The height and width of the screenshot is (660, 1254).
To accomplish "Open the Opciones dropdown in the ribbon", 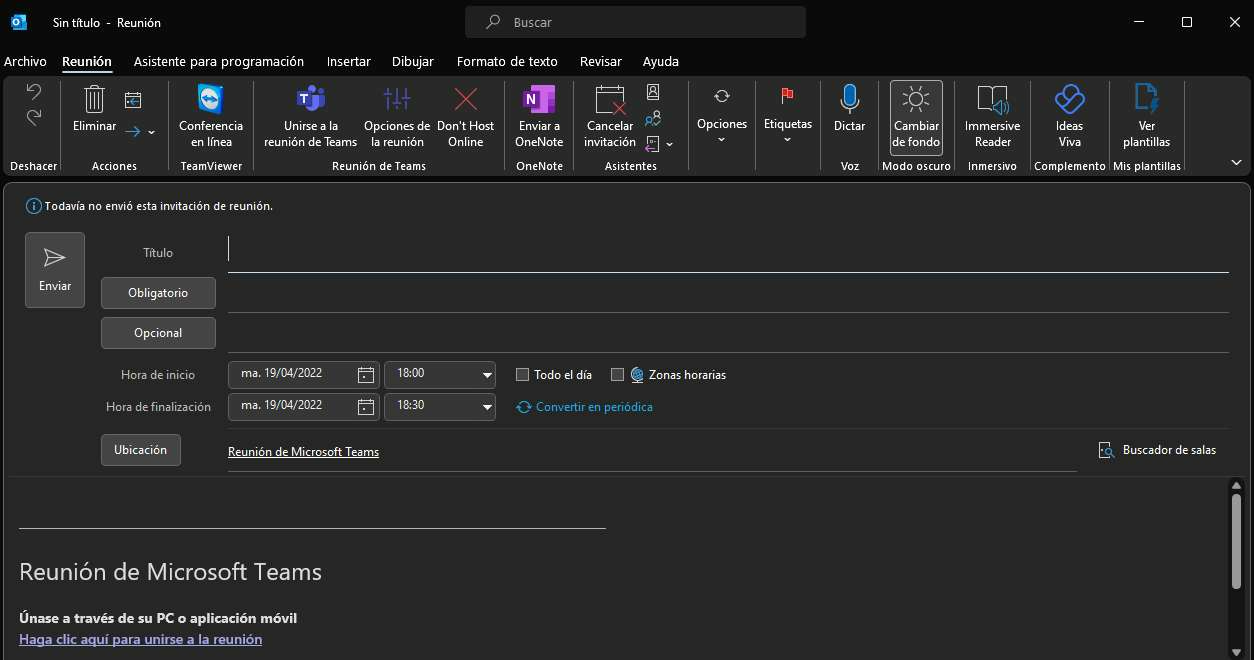I will [722, 116].
